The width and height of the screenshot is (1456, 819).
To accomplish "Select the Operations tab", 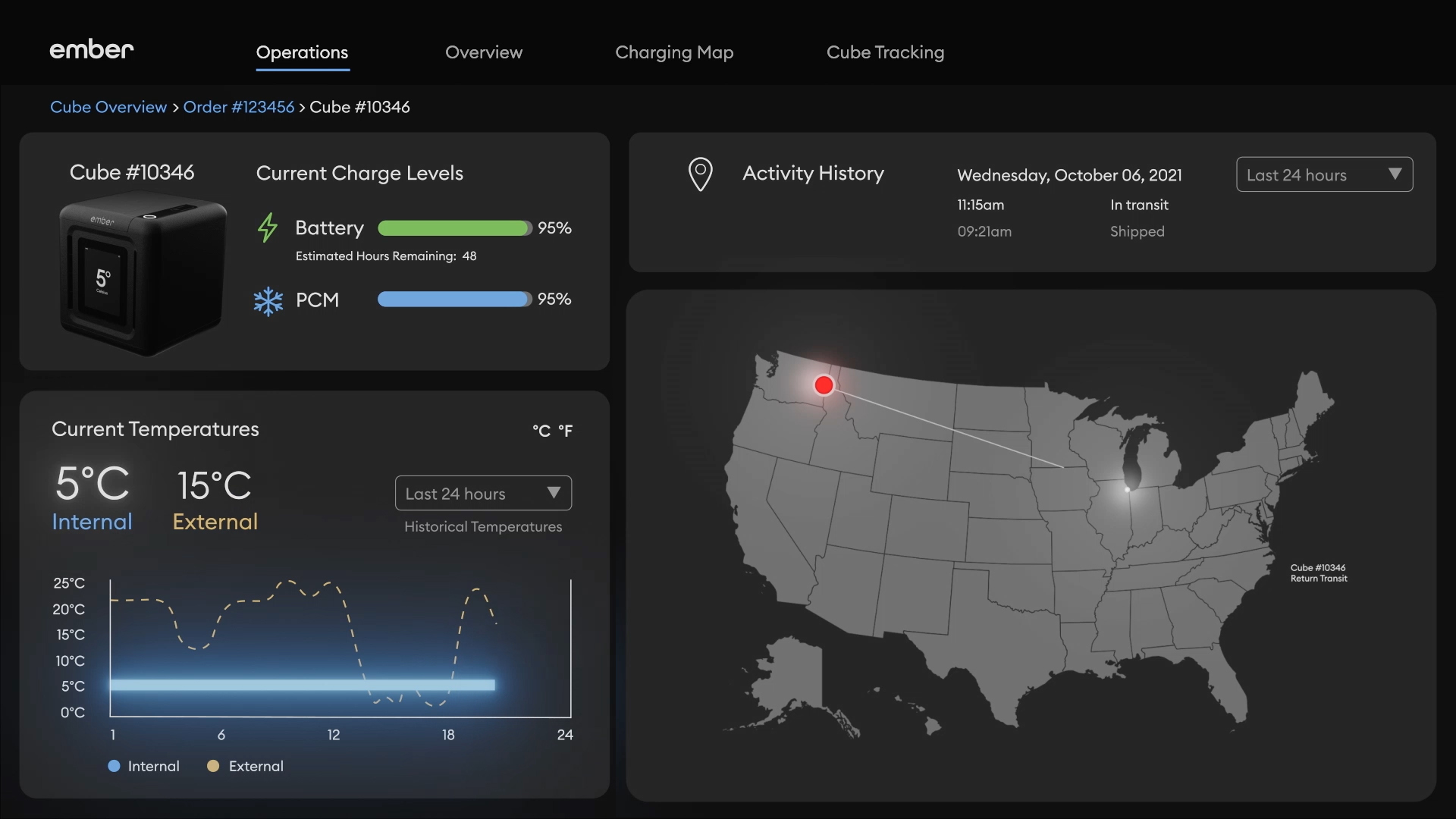I will click(302, 51).
